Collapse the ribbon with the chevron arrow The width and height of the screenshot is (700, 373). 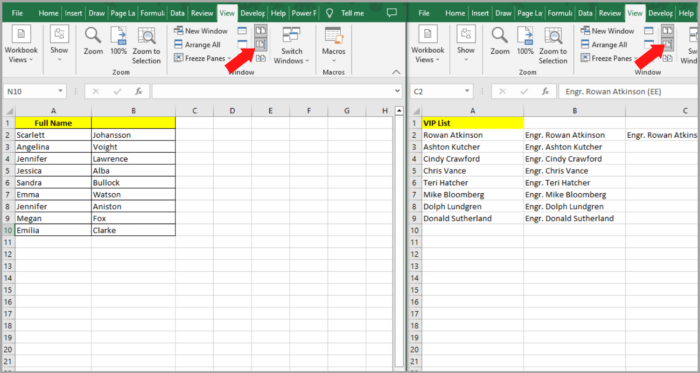[396, 72]
